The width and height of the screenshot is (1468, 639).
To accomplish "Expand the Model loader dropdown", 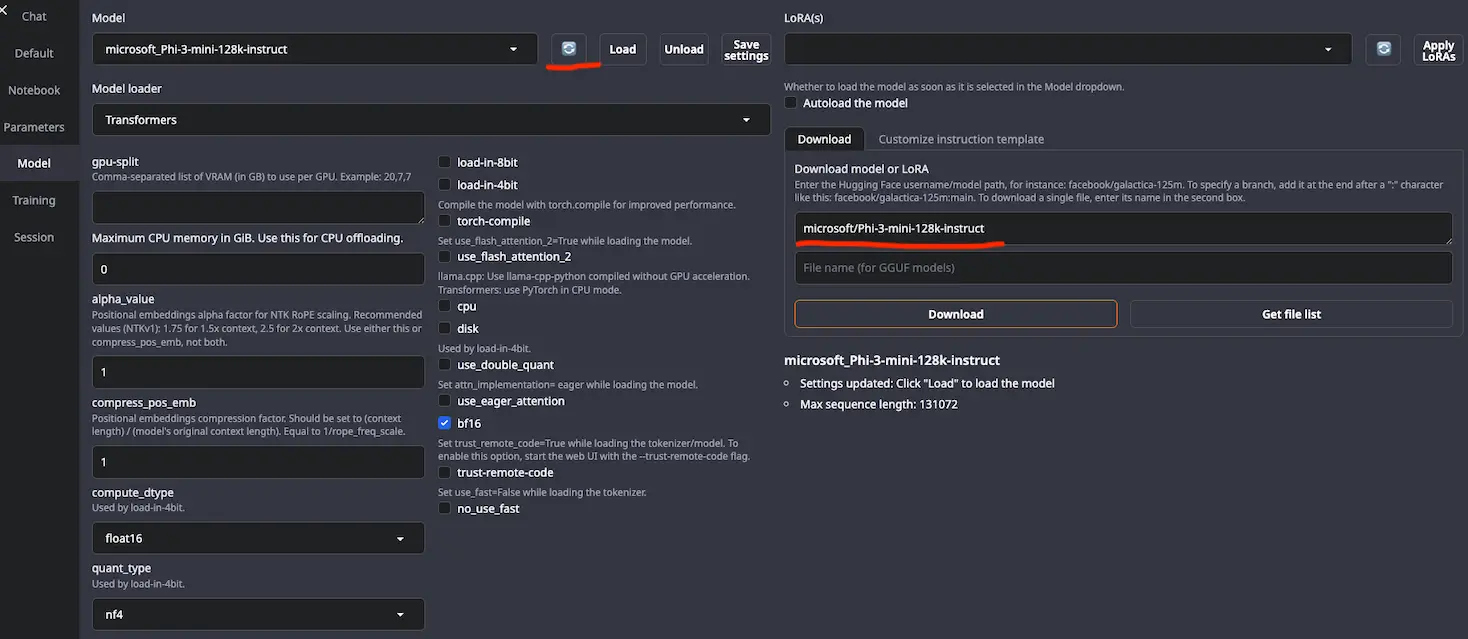I will (430, 120).
